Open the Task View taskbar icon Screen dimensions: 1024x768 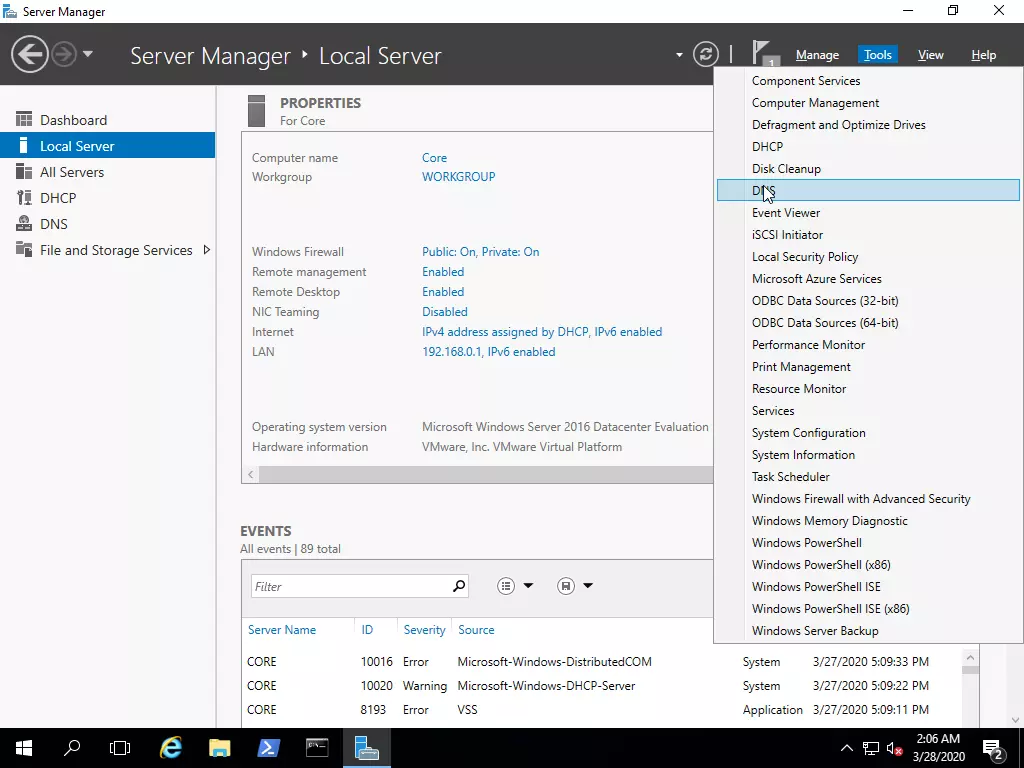(120, 747)
